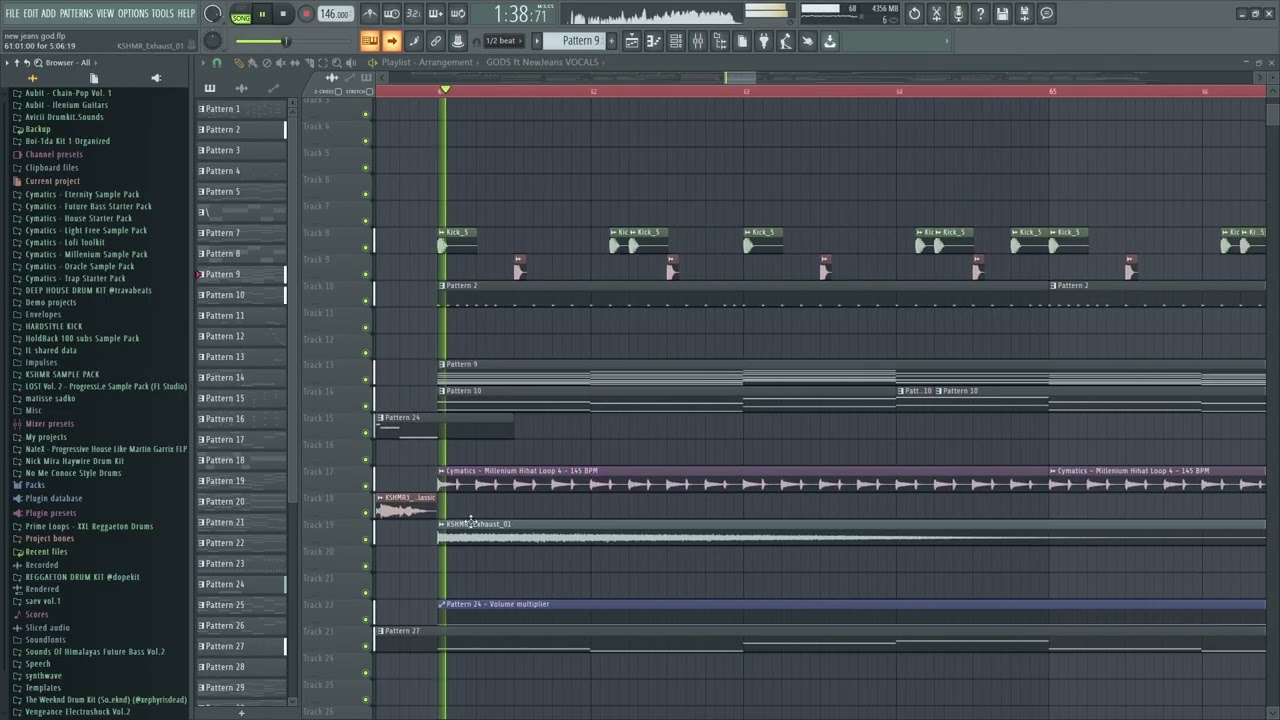The width and height of the screenshot is (1280, 720).
Task: Click the Cymatics Millenium Hihat Loop clip title
Action: point(522,470)
